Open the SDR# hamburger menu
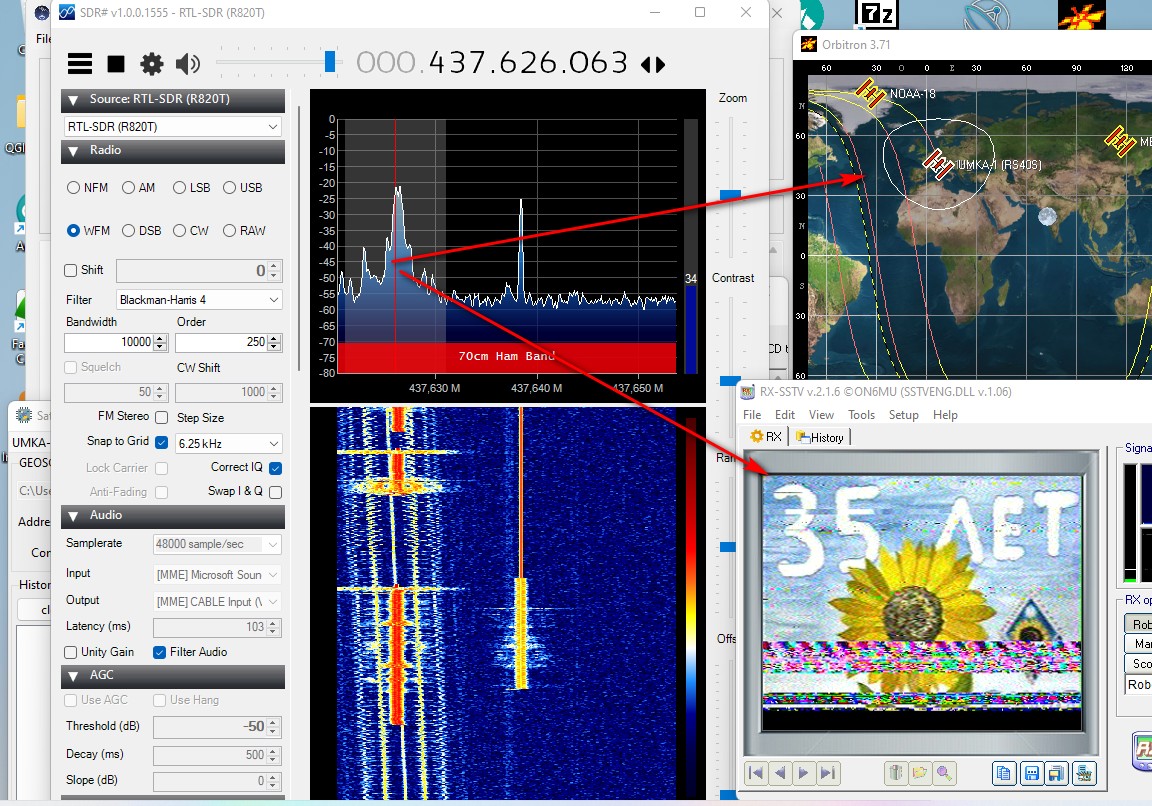Viewport: 1152px width, 806px height. tap(80, 64)
